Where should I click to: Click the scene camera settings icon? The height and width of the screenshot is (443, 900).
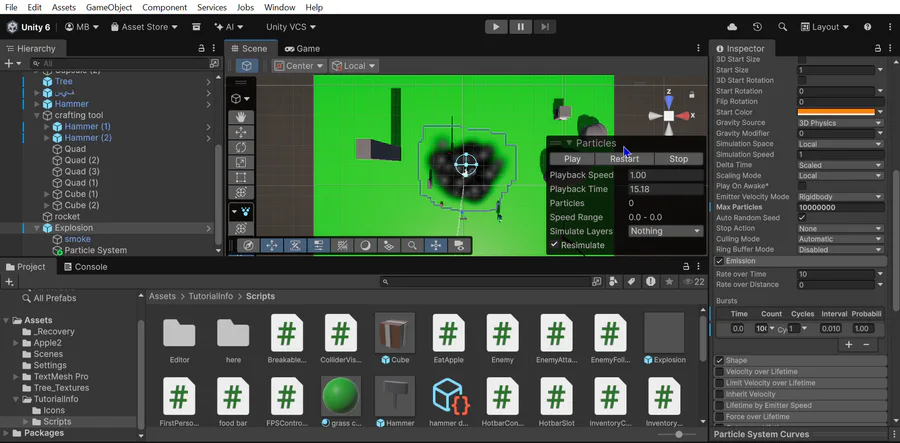coord(459,246)
